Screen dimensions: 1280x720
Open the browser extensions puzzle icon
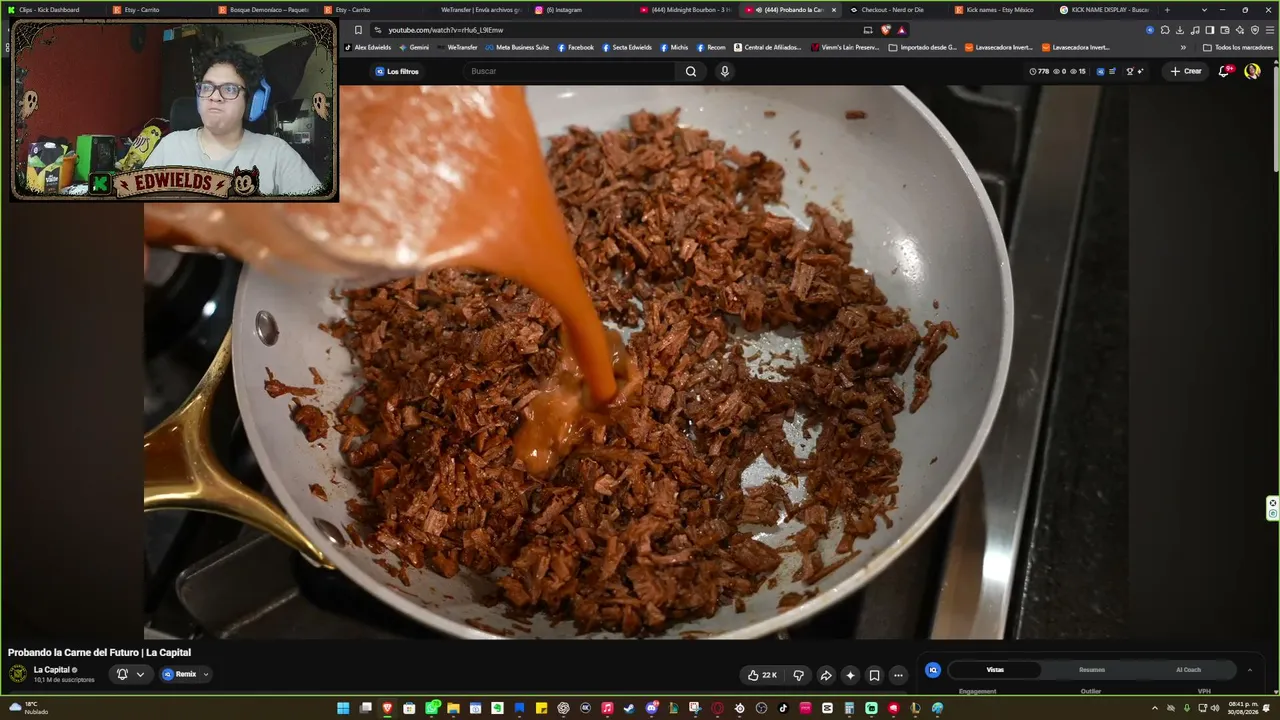(1165, 30)
